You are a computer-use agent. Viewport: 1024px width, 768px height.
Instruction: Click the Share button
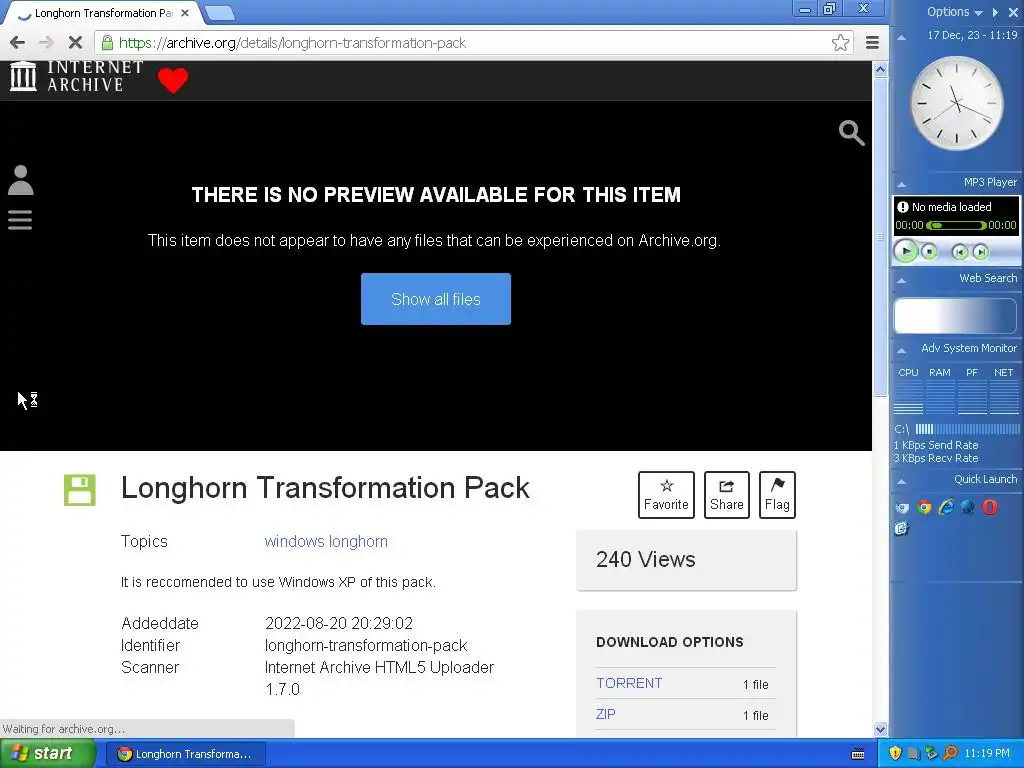(726, 494)
